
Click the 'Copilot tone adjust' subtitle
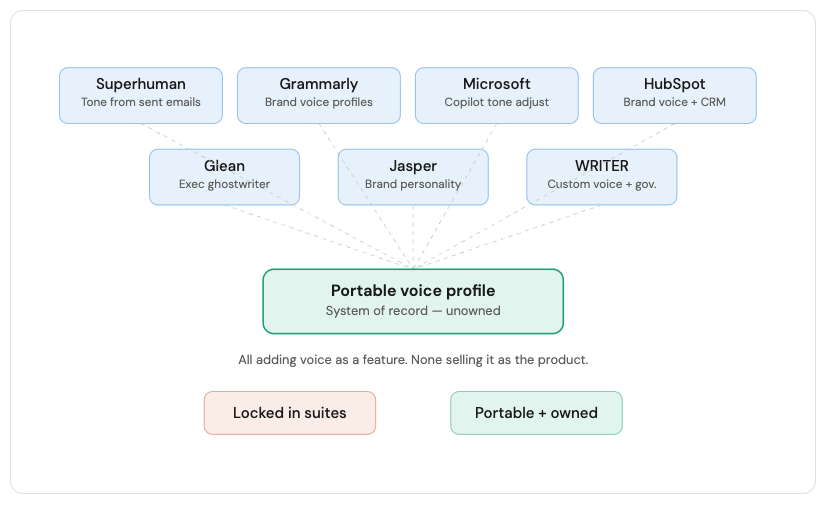click(x=497, y=102)
